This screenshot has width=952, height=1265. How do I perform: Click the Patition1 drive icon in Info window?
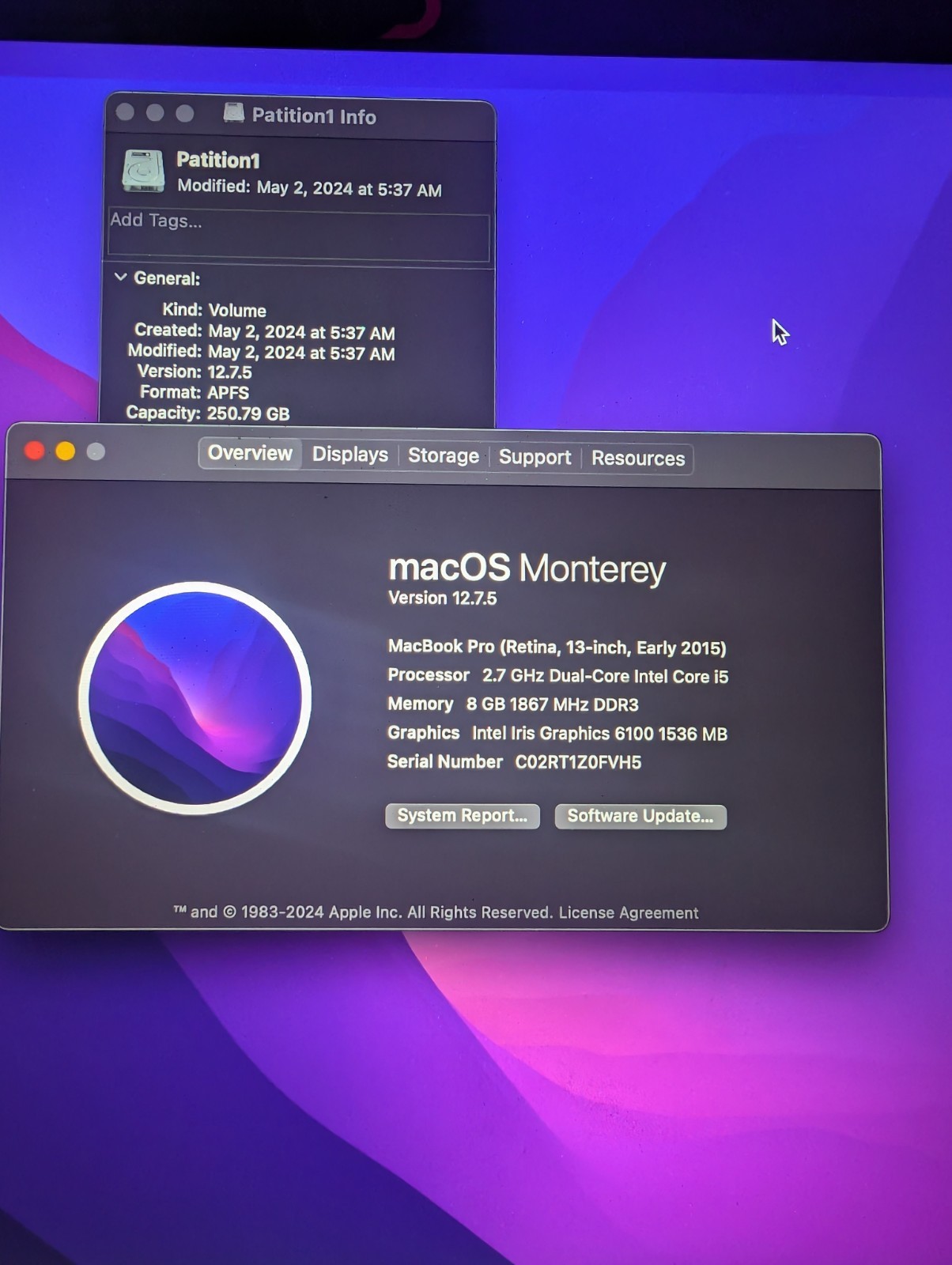coord(143,171)
